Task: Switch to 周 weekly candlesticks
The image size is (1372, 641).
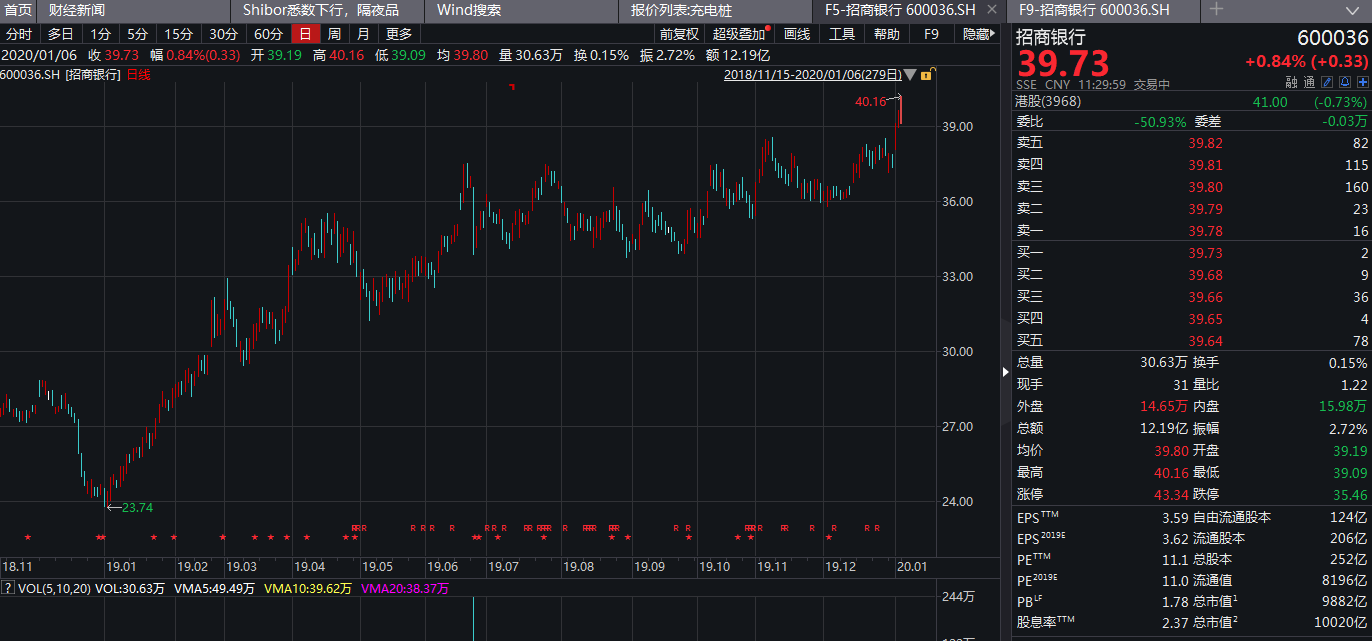Action: (334, 34)
